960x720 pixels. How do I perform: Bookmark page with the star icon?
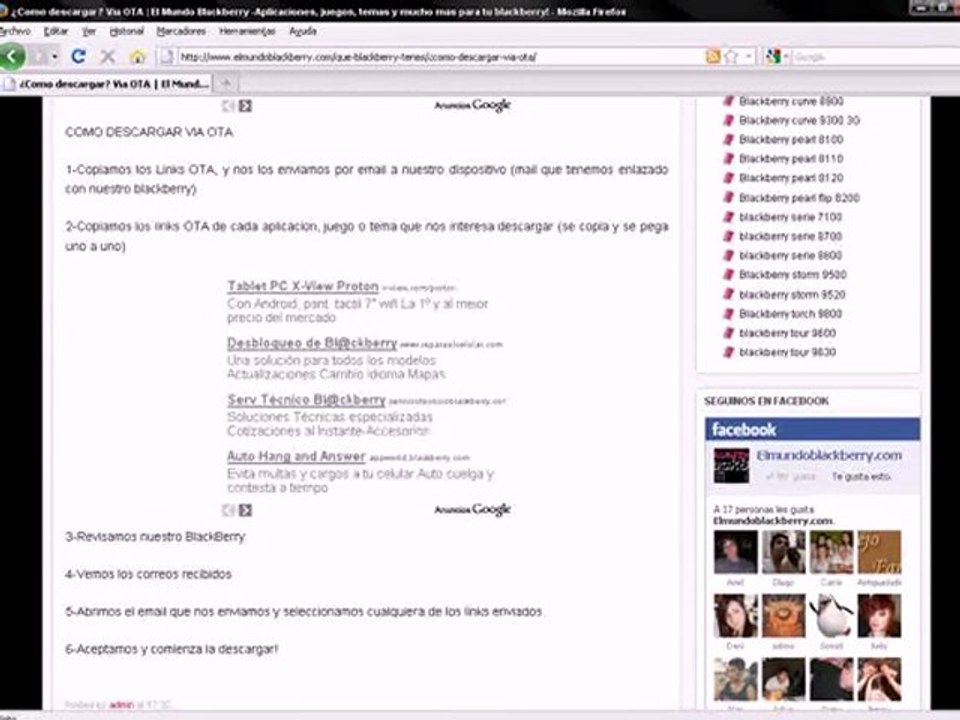(731, 57)
